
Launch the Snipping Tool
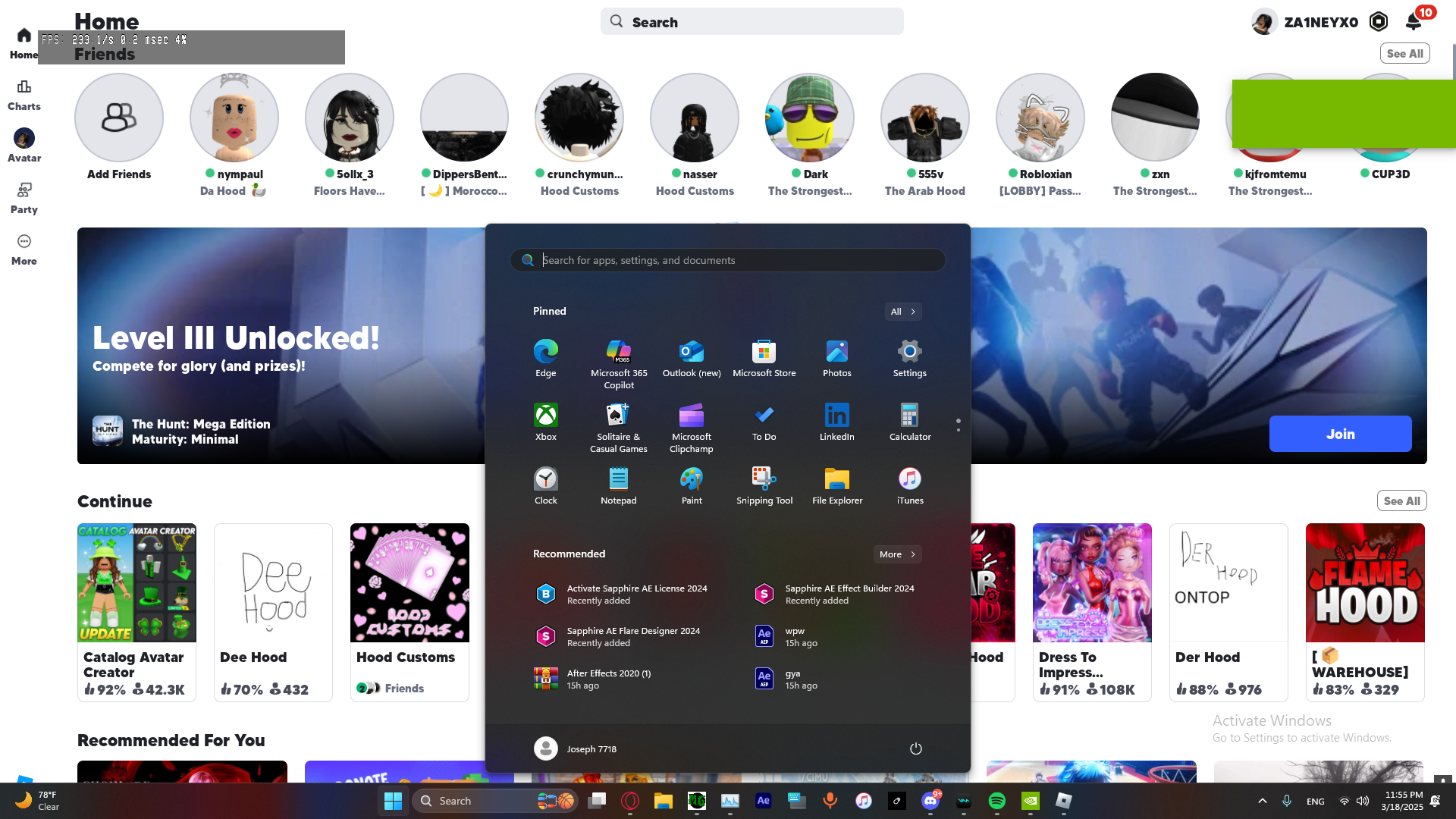764,485
